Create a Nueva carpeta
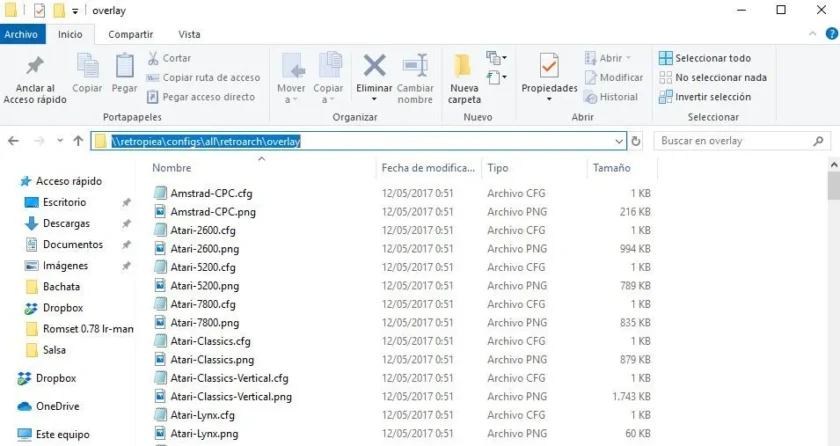Image resolution: width=840 pixels, height=446 pixels. tap(464, 78)
